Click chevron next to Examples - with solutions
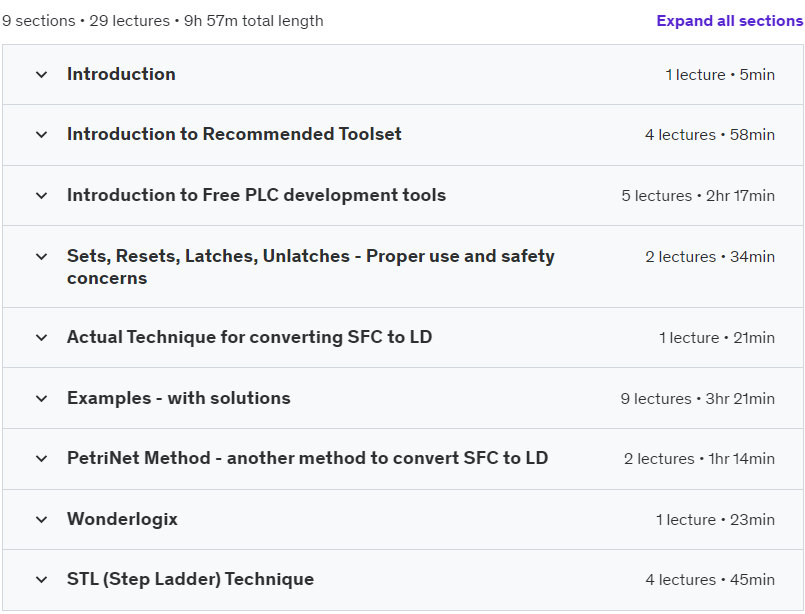Screen dimensions: 805x614 click(x=41, y=399)
